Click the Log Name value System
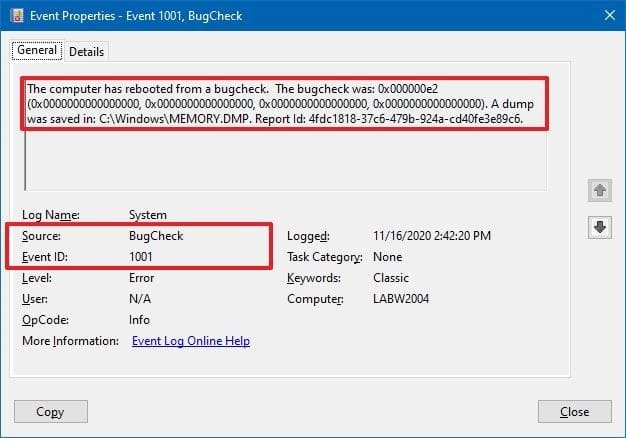The image size is (626, 438). pyautogui.click(x=148, y=215)
